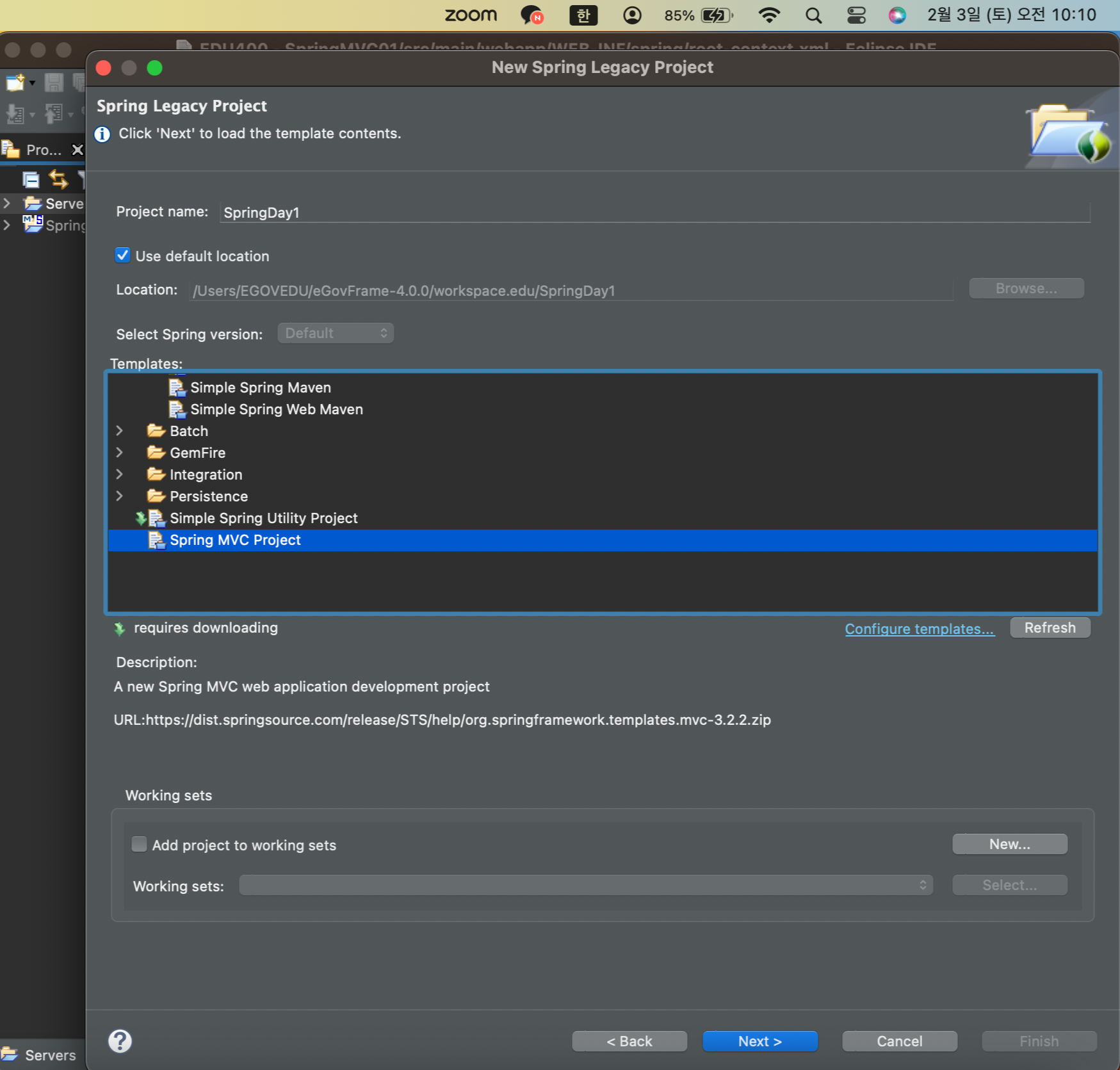The image size is (1120, 1070).
Task: Select the GemFire folder icon
Action: click(x=156, y=452)
